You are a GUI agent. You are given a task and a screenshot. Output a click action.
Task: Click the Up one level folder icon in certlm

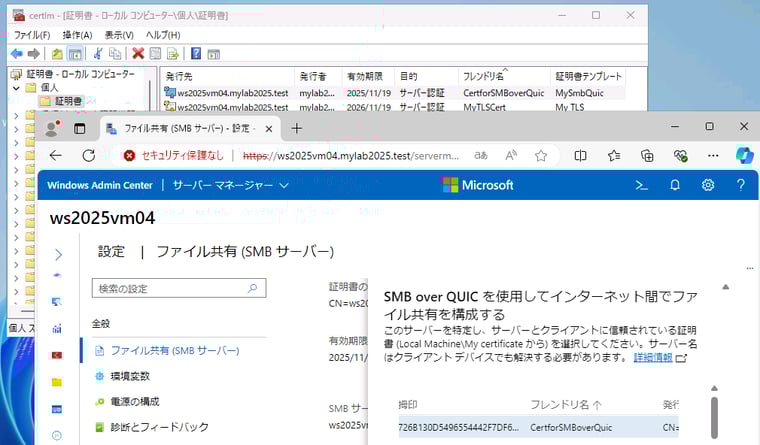(x=57, y=54)
